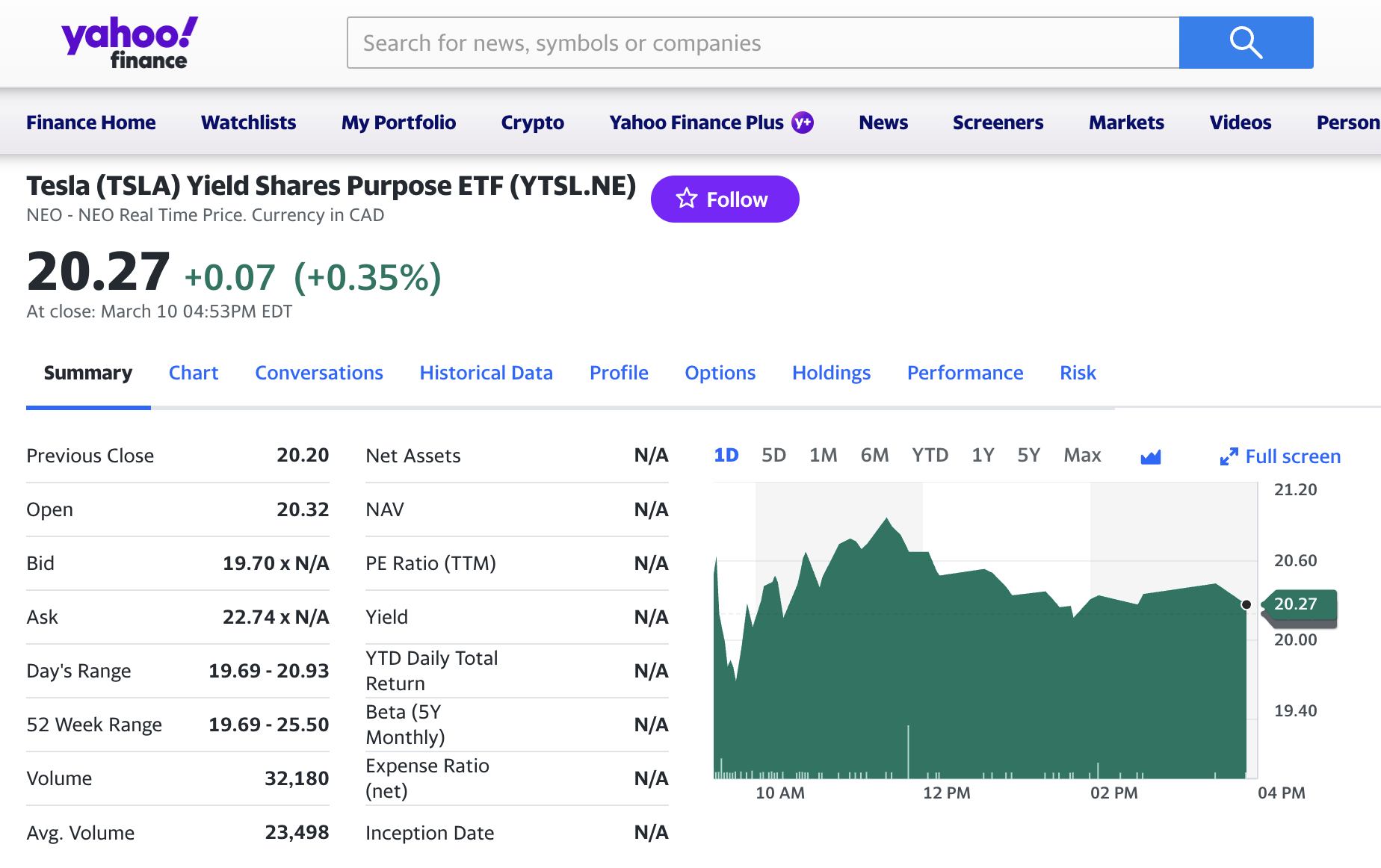Switch to the Holdings tab
This screenshot has width=1381, height=868.
pos(832,373)
